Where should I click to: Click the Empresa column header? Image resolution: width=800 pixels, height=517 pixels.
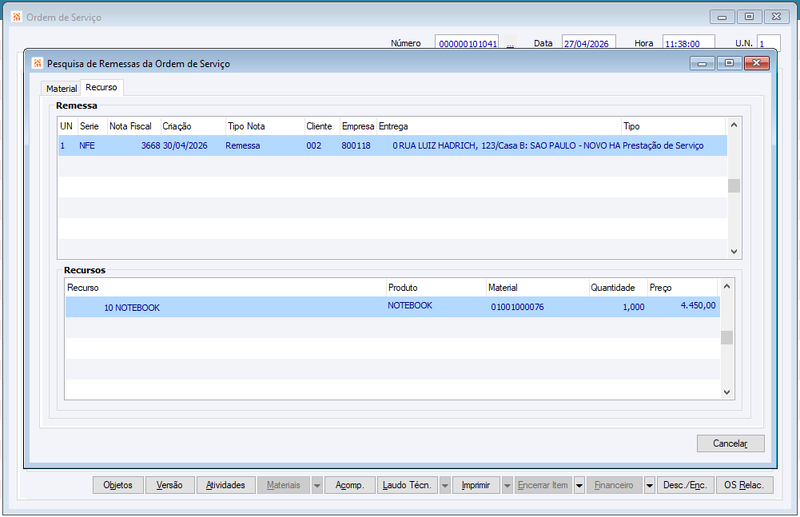tap(358, 126)
